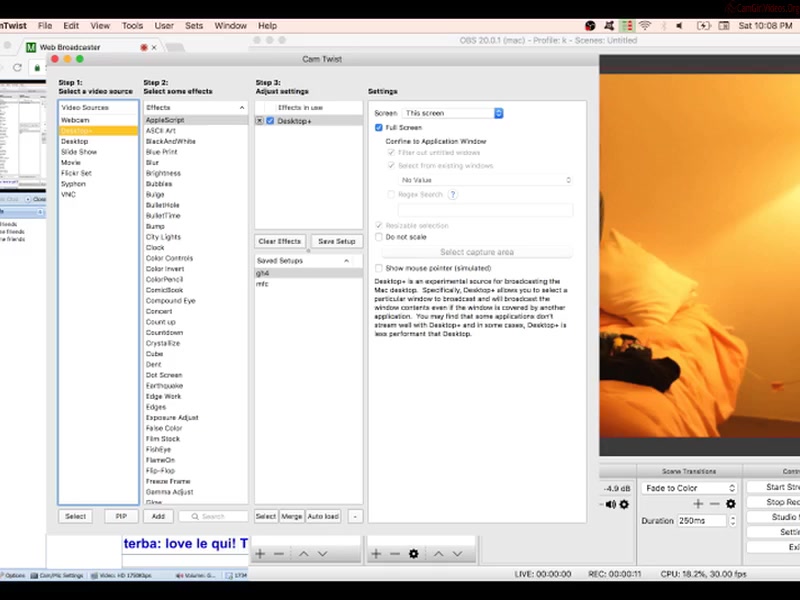
Task: Open the Sets menu
Action: point(193,25)
